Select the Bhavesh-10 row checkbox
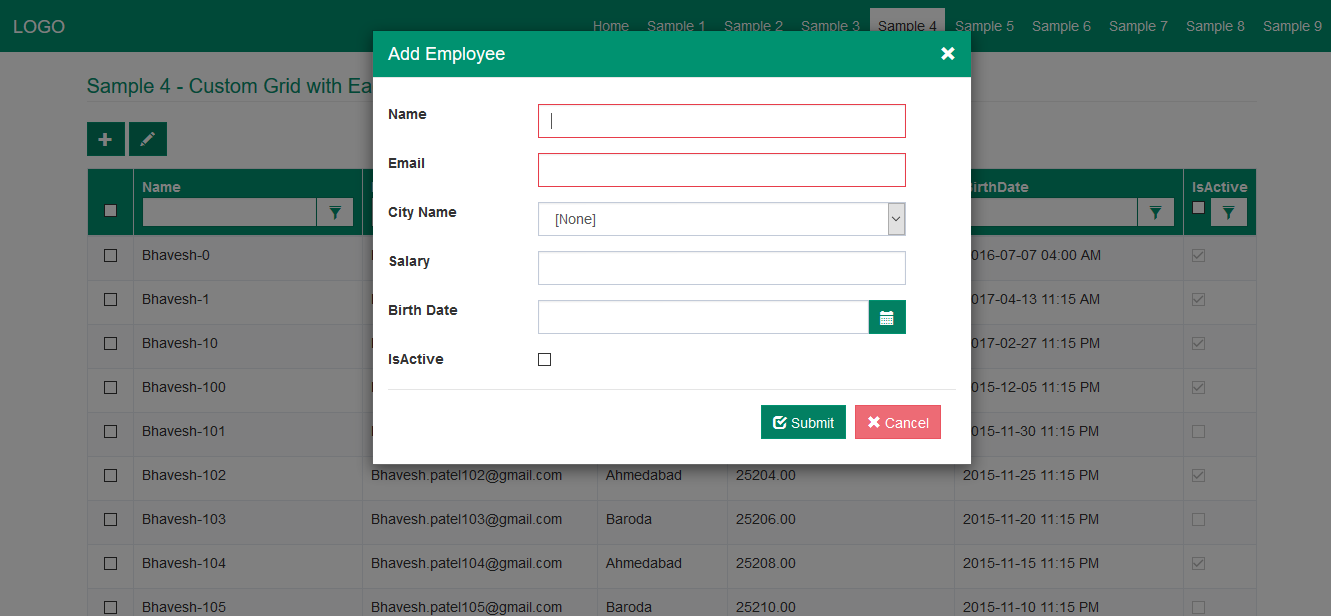 (x=111, y=344)
